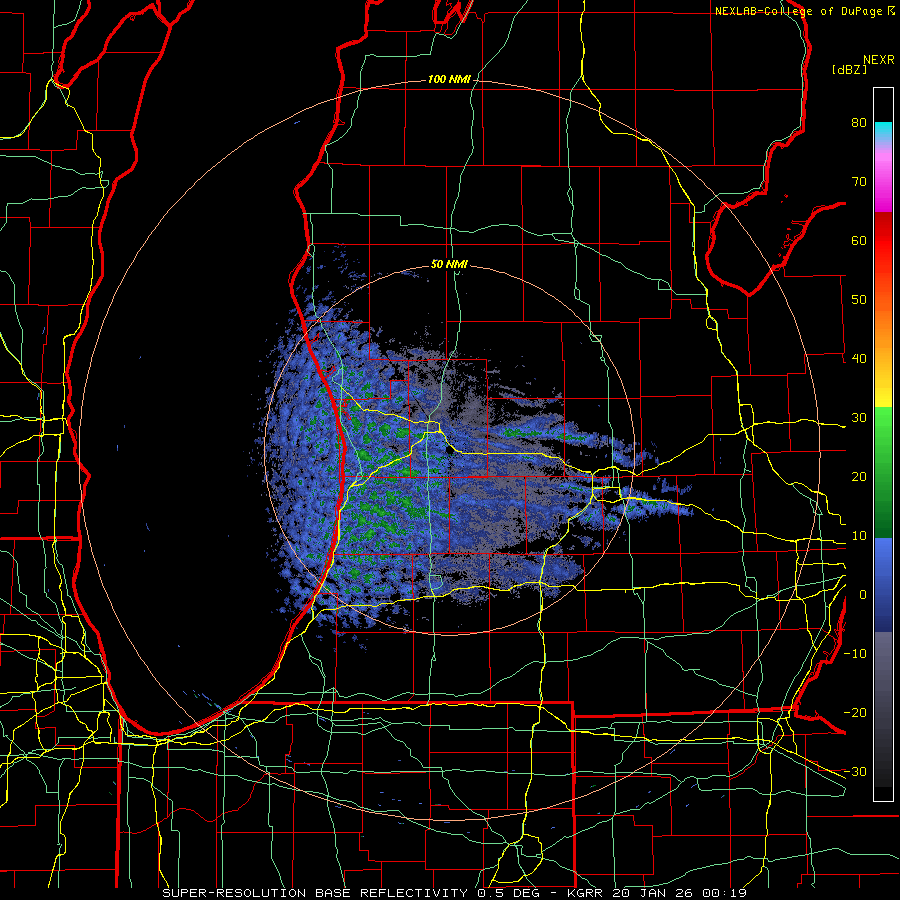Select the 70 value on dBZ scale
Image resolution: width=900 pixels, height=900 pixels.
click(859, 182)
